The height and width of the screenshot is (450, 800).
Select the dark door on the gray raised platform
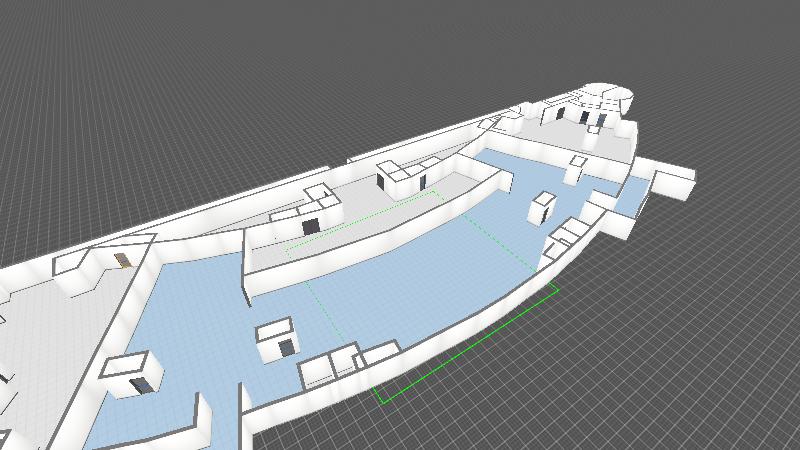[311, 226]
